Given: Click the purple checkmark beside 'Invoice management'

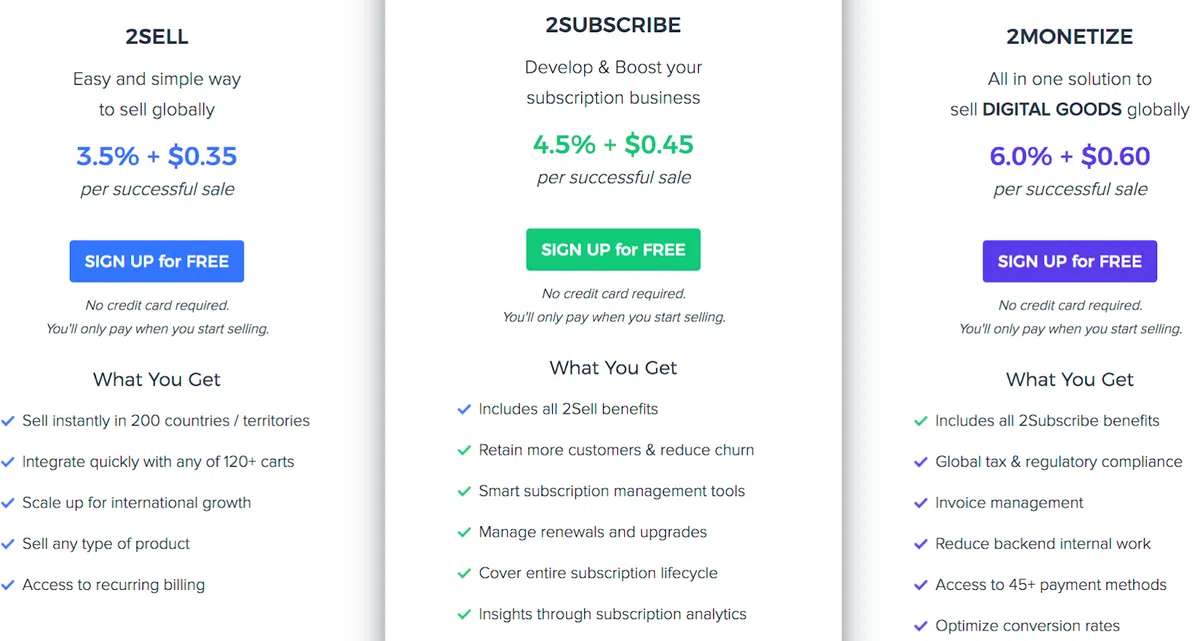Looking at the screenshot, I should [x=921, y=502].
